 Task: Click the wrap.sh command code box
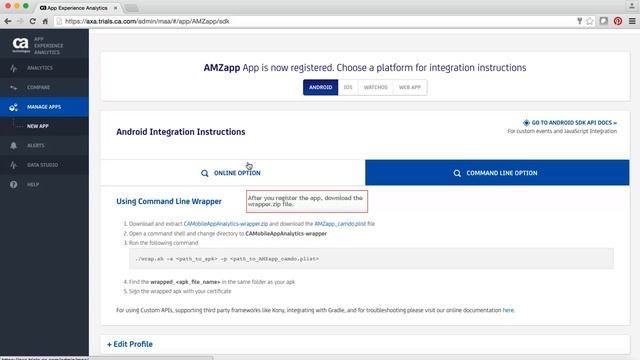click(371, 259)
